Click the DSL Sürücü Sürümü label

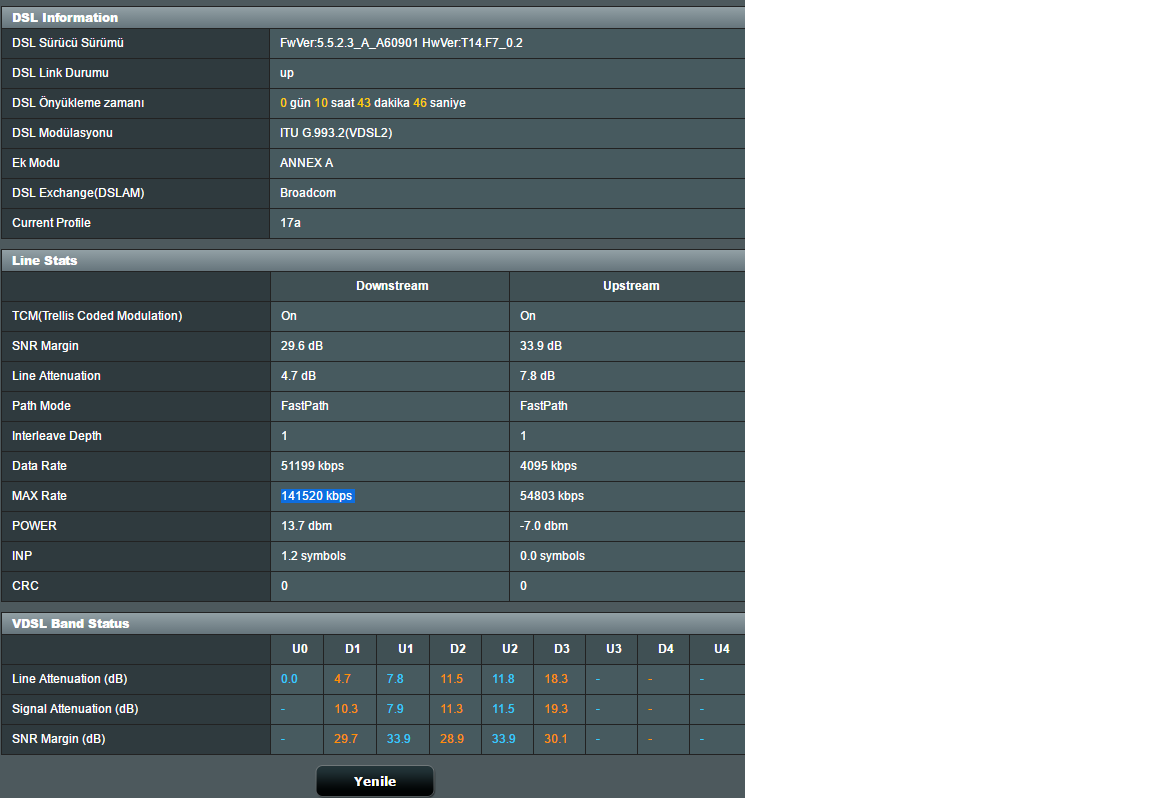(x=68, y=43)
